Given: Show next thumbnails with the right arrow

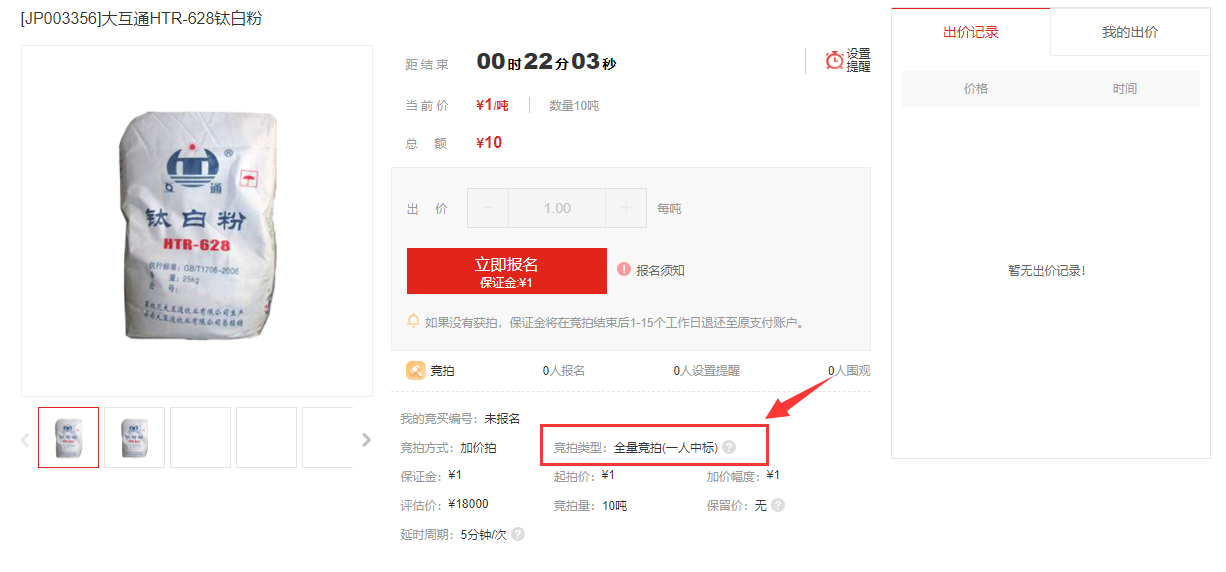Looking at the screenshot, I should click(x=366, y=439).
